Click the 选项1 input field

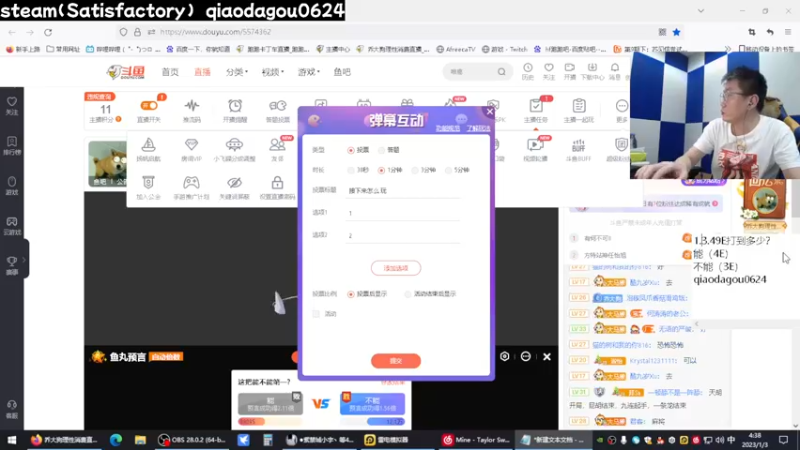tap(403, 213)
